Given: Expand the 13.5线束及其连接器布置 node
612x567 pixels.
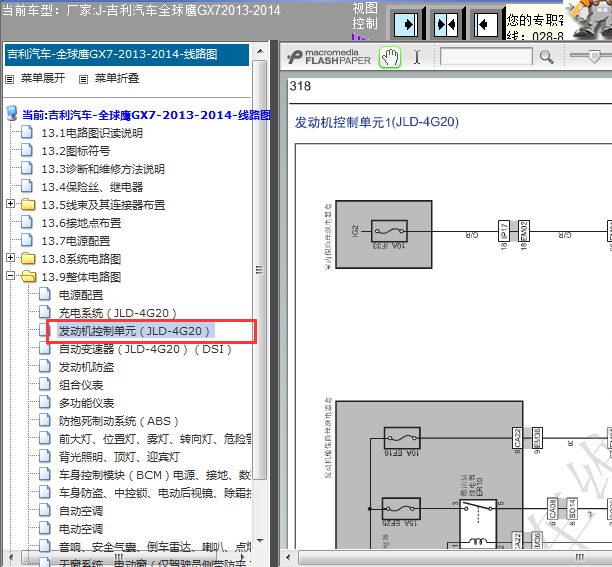Looking at the screenshot, I should point(11,203).
